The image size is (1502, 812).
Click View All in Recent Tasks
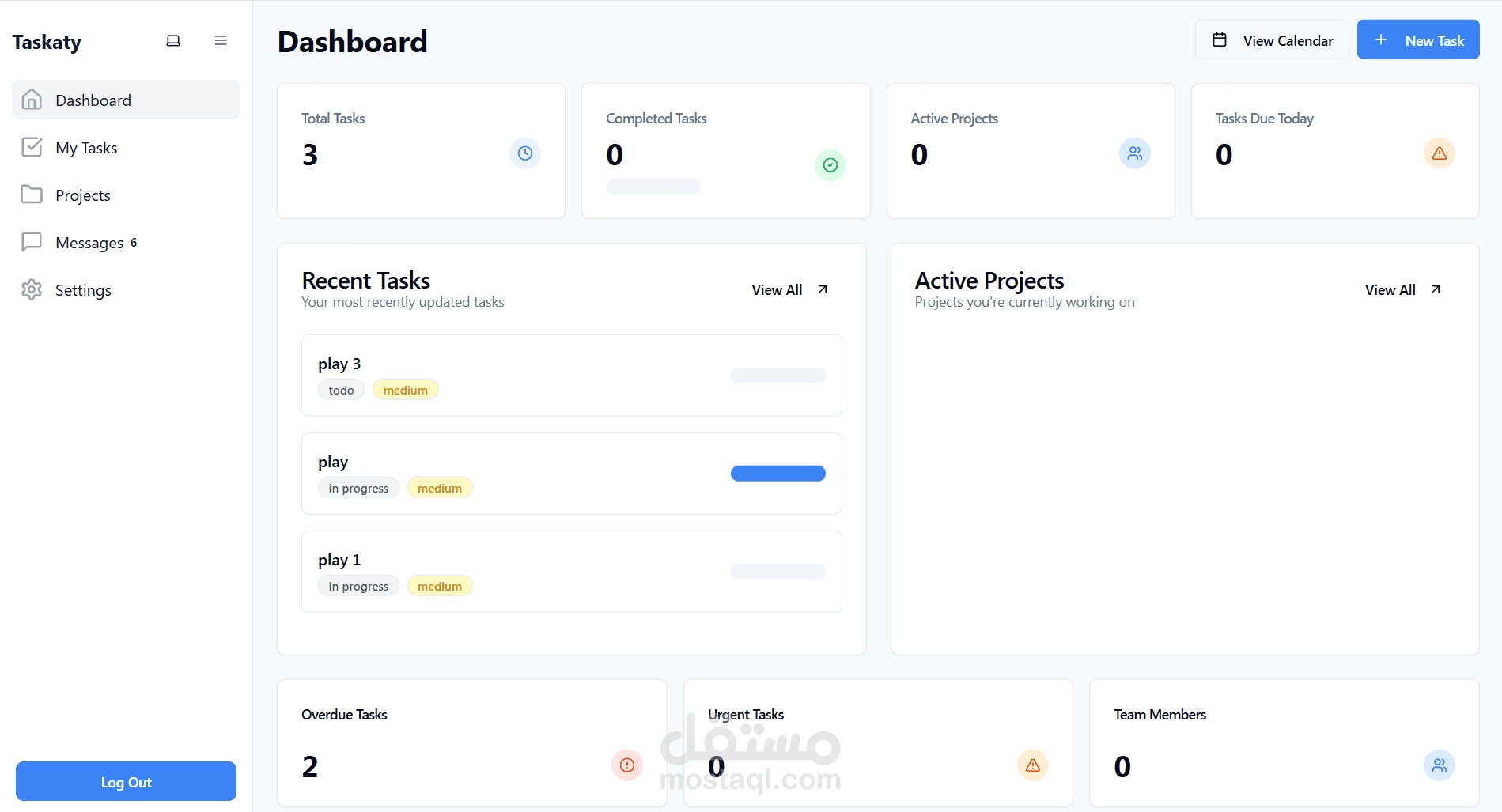tap(789, 289)
